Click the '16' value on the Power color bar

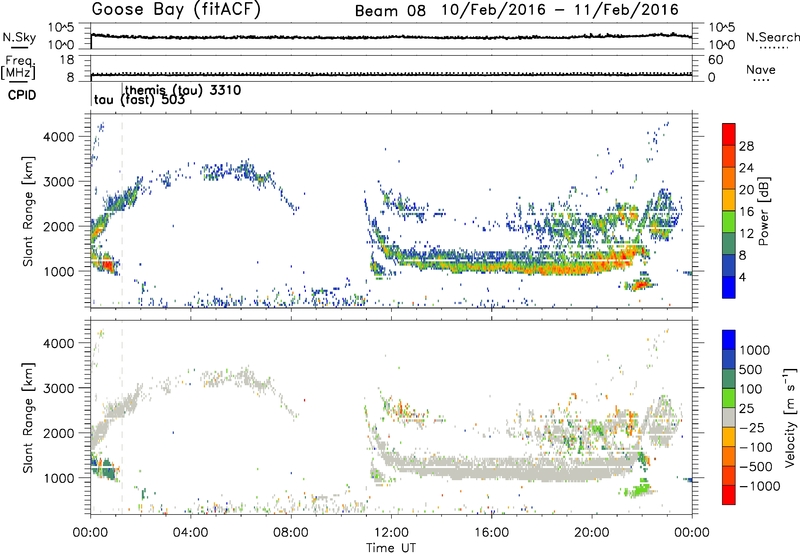coord(746,212)
